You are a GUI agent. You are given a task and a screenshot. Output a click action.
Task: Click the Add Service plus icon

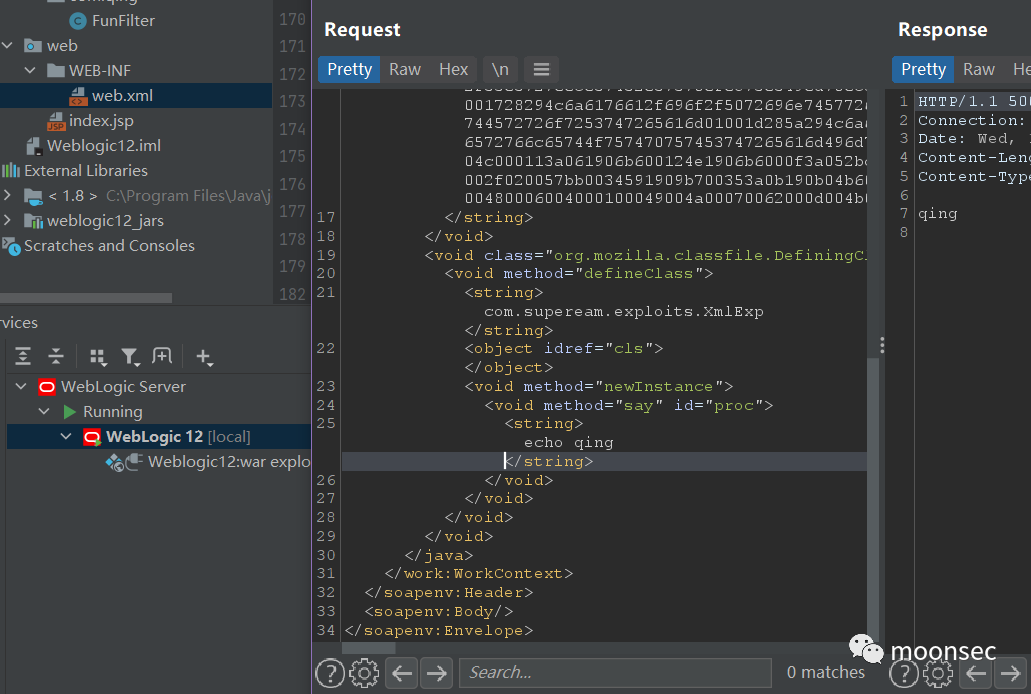point(204,357)
